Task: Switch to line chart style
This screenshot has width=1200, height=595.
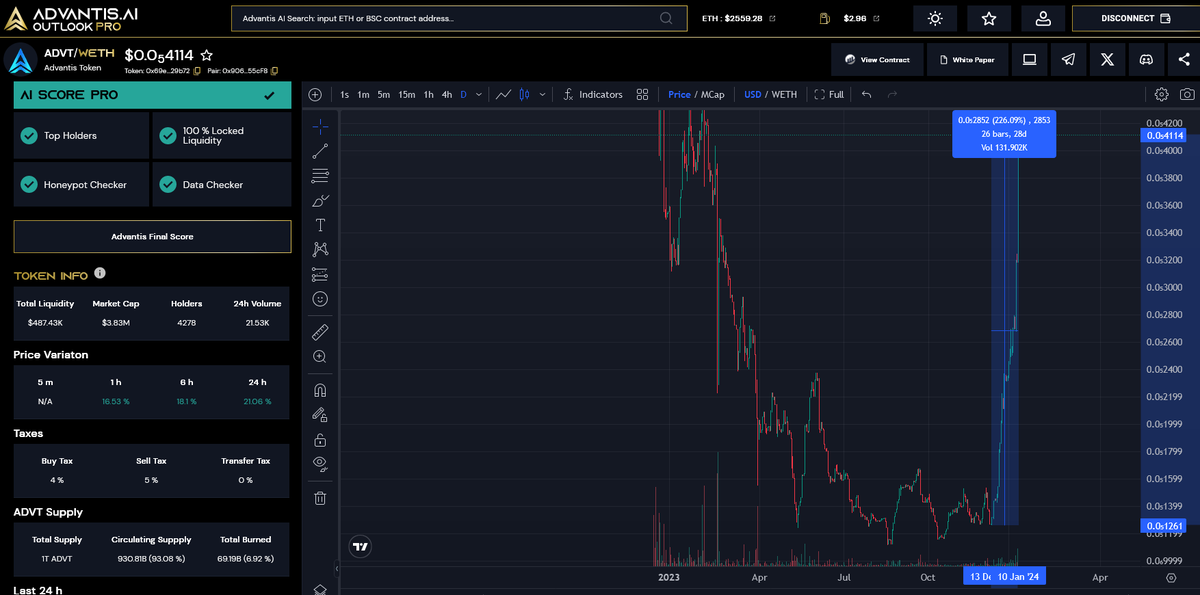Action: click(503, 95)
